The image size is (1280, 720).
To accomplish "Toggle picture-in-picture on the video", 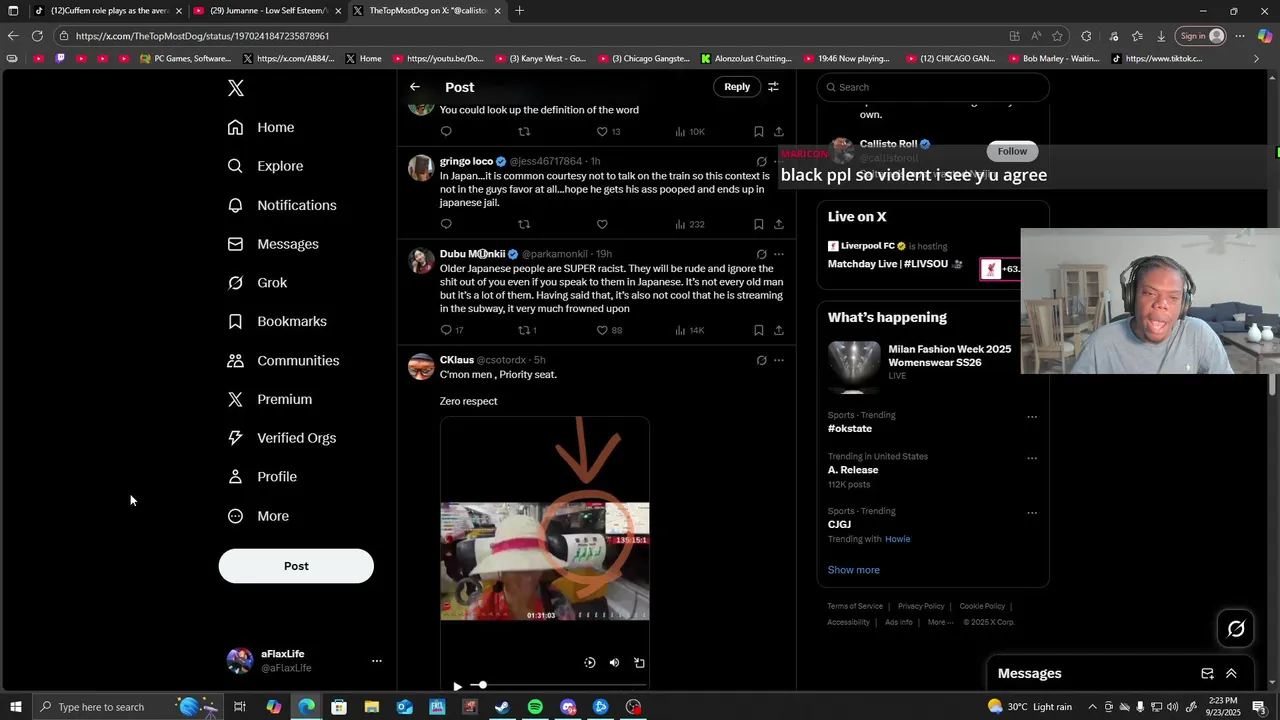I will 639,663.
